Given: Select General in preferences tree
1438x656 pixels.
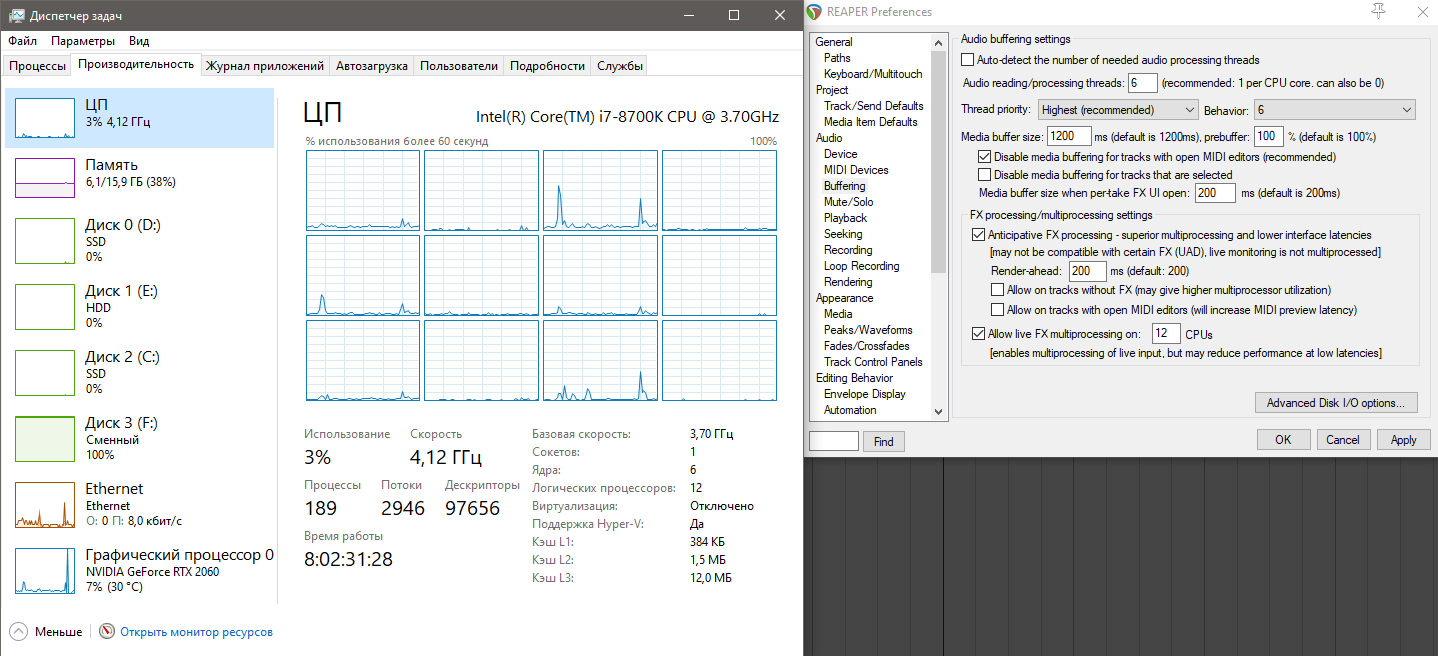Looking at the screenshot, I should click(x=834, y=42).
